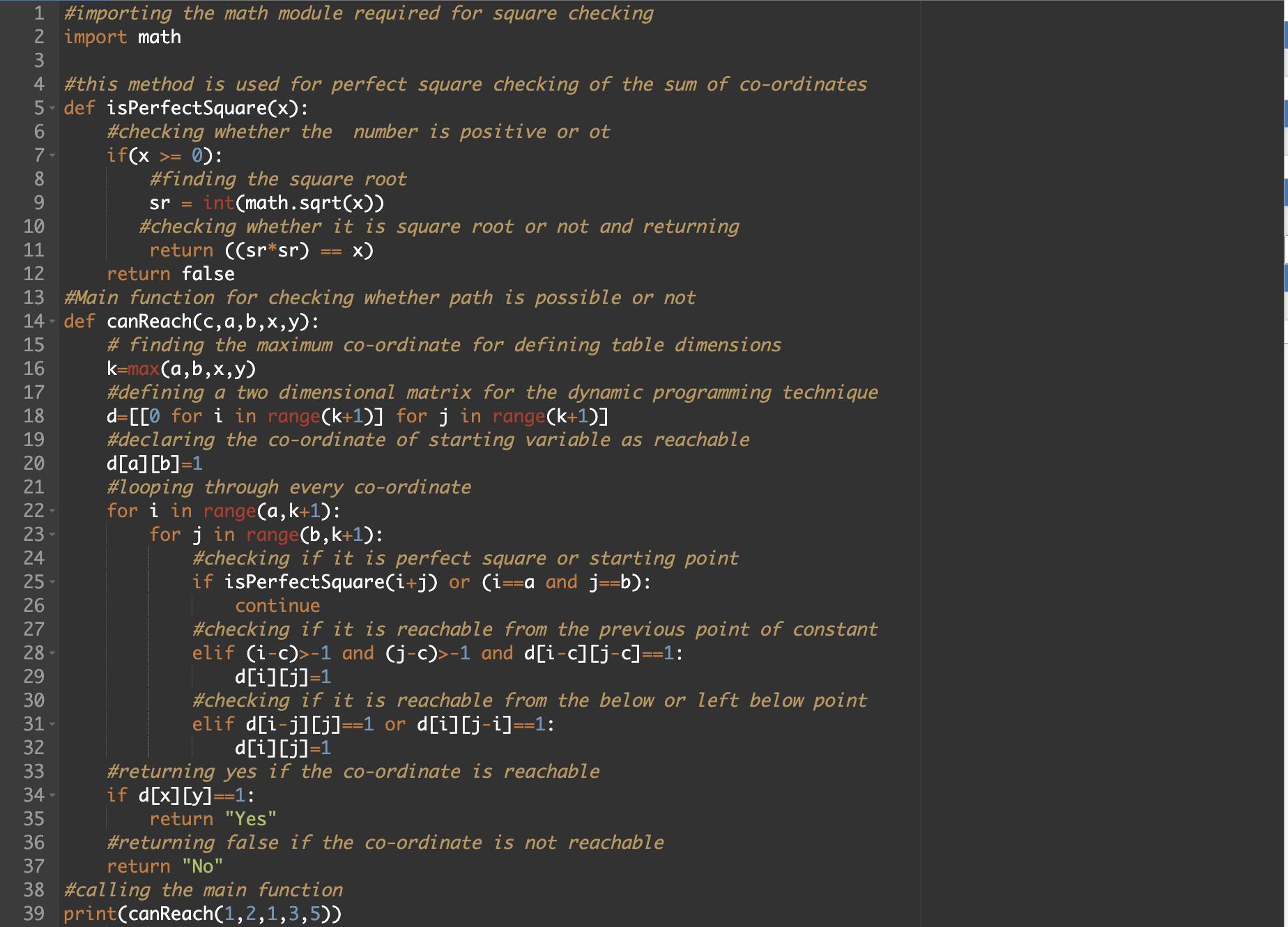Click line number 1 in the gutter
Viewport: 1288px width, 927px height.
[39, 13]
